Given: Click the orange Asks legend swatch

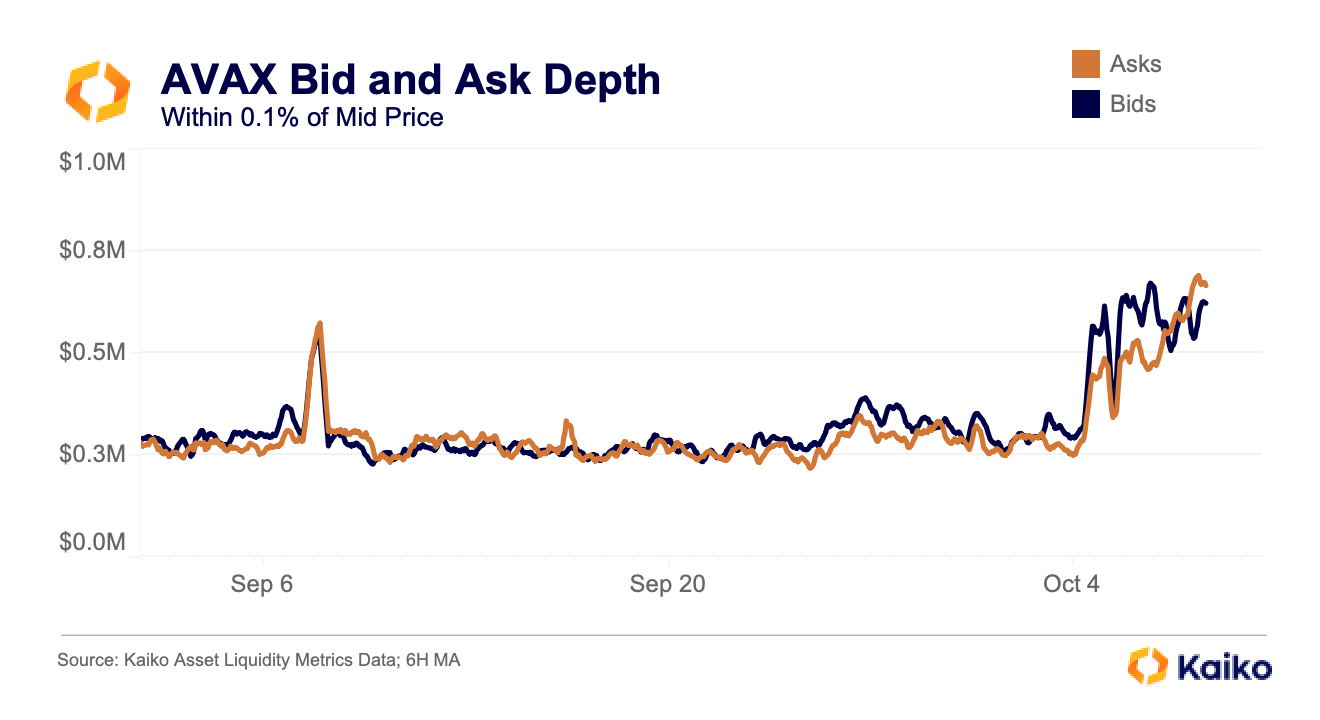Looking at the screenshot, I should (x=1086, y=64).
